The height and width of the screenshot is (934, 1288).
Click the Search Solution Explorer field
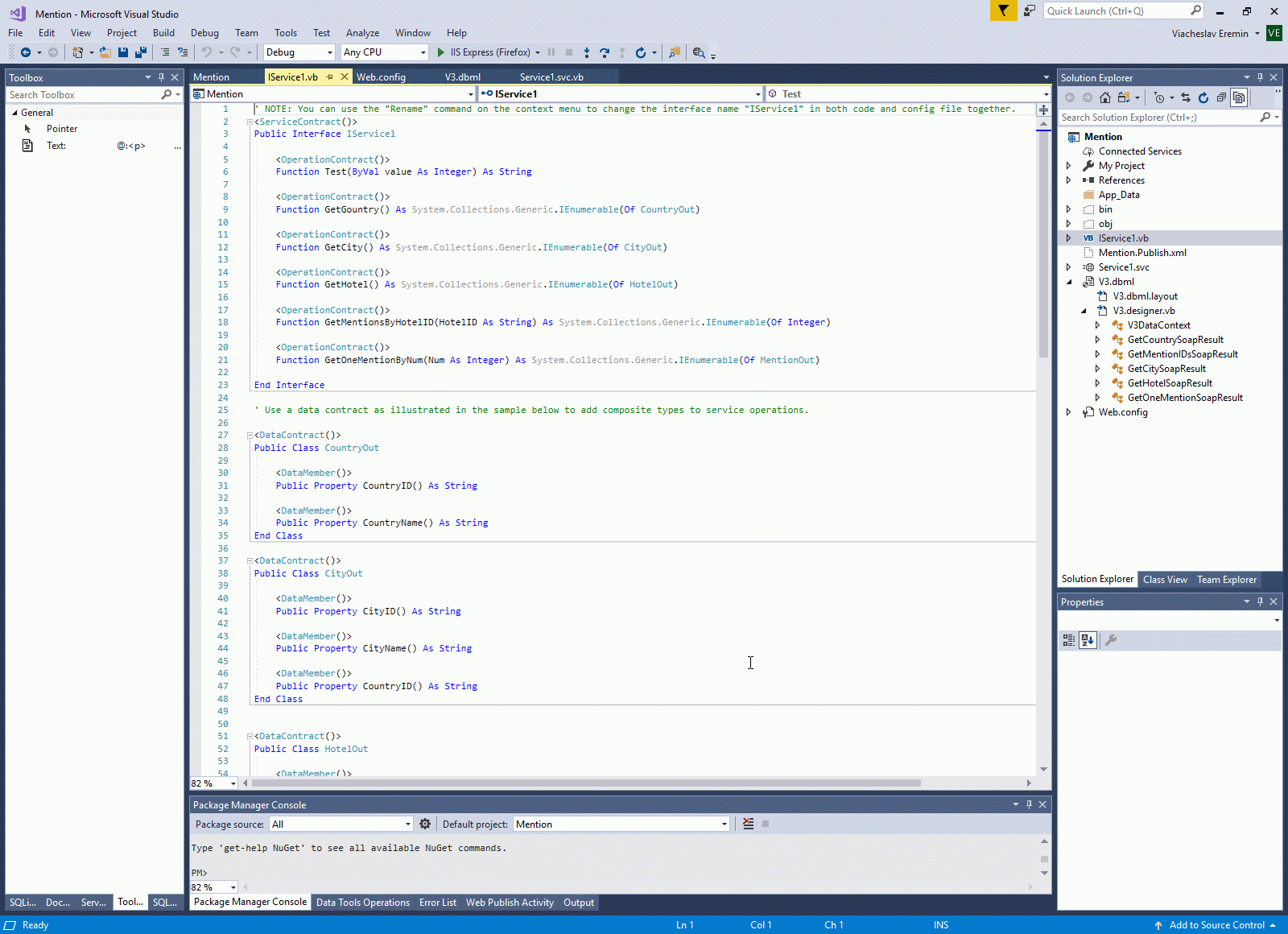1159,118
